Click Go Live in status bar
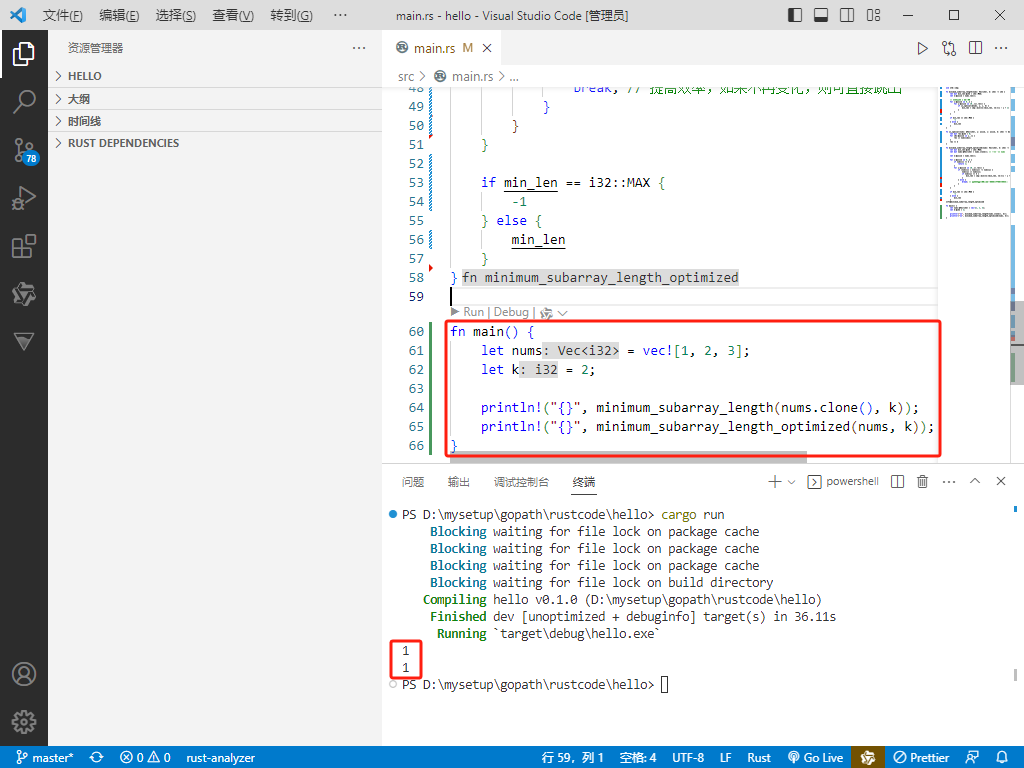Screen dimensions: 1024x768 [x=815, y=758]
